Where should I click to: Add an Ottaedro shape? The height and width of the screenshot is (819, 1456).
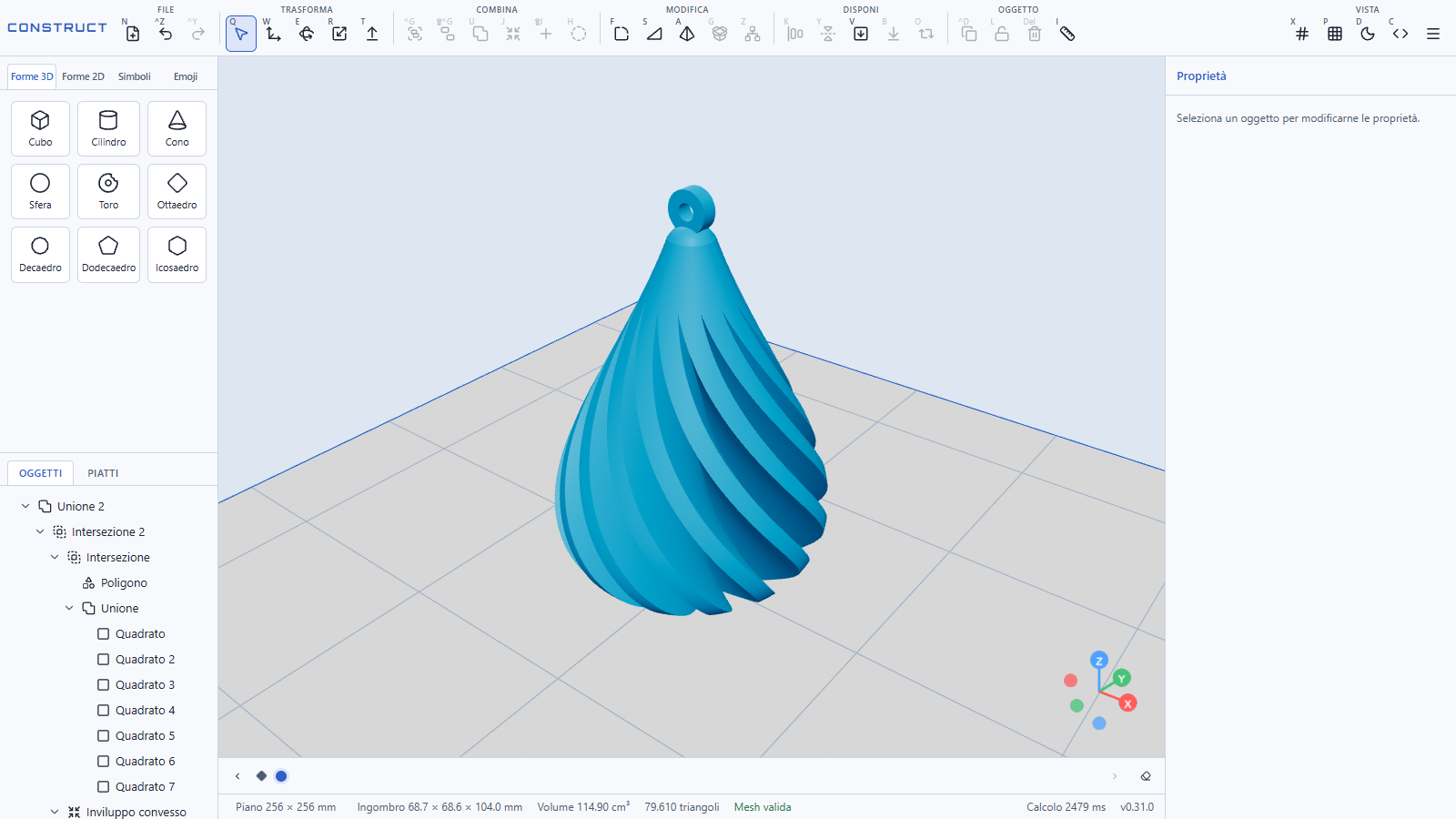(x=177, y=191)
